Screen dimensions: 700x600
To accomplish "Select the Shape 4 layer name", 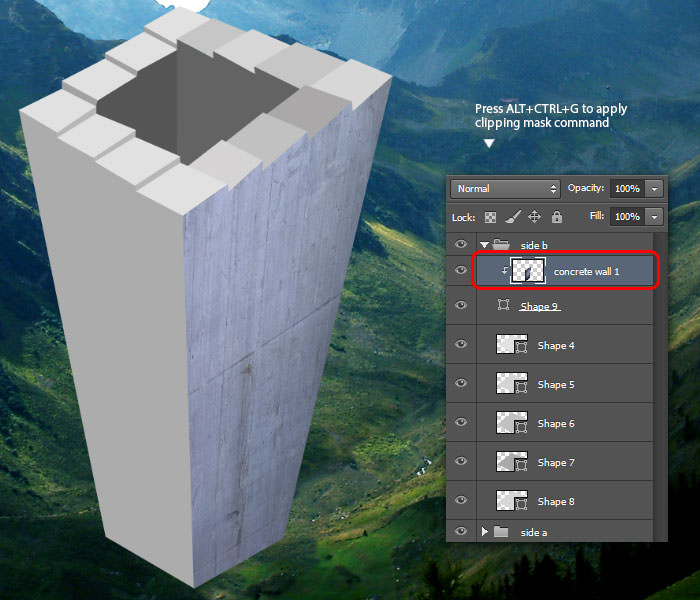I will pyautogui.click(x=556, y=346).
